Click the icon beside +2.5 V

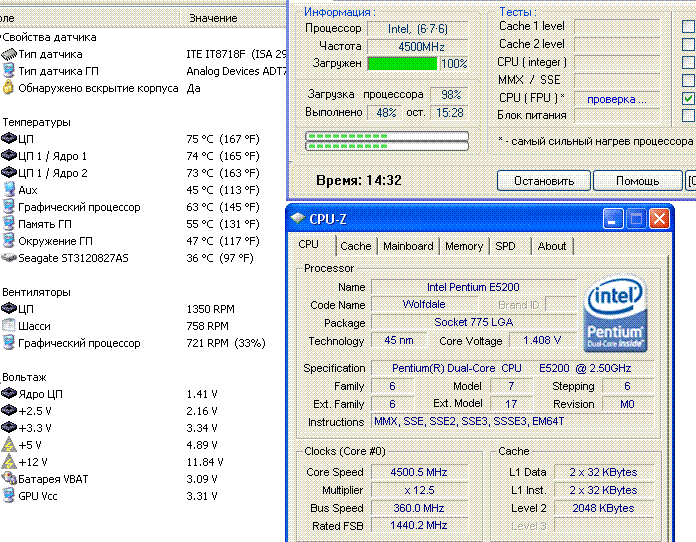click(x=8, y=411)
